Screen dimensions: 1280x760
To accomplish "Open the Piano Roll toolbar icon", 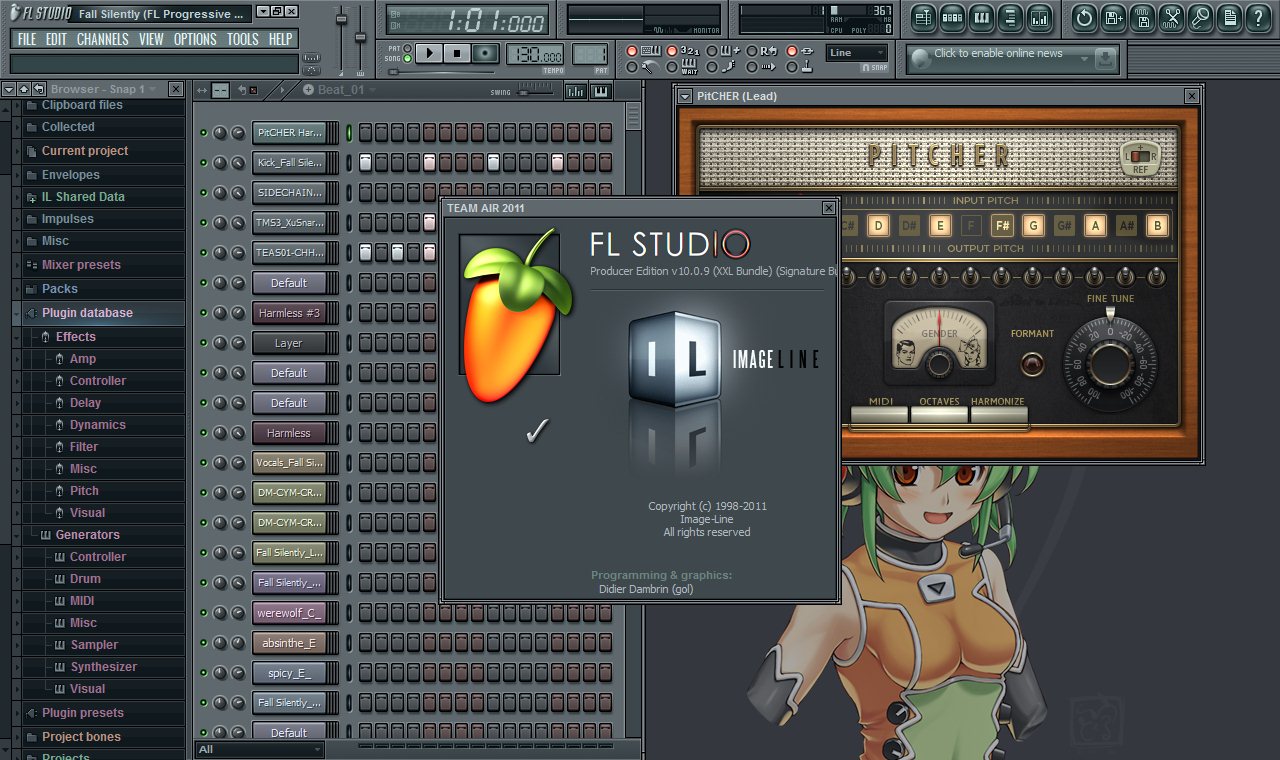I will pos(981,17).
